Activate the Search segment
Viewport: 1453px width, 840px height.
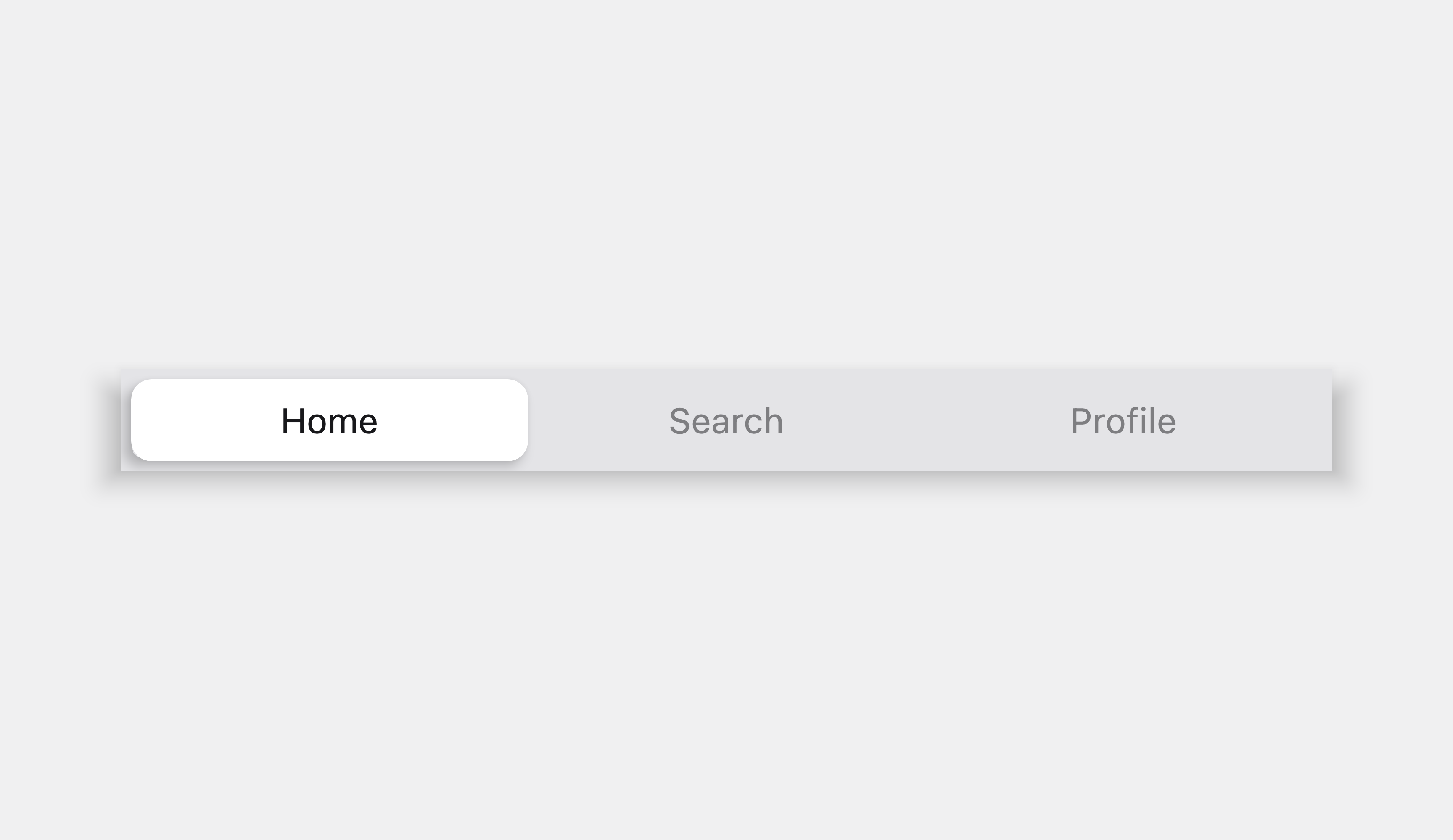726,420
